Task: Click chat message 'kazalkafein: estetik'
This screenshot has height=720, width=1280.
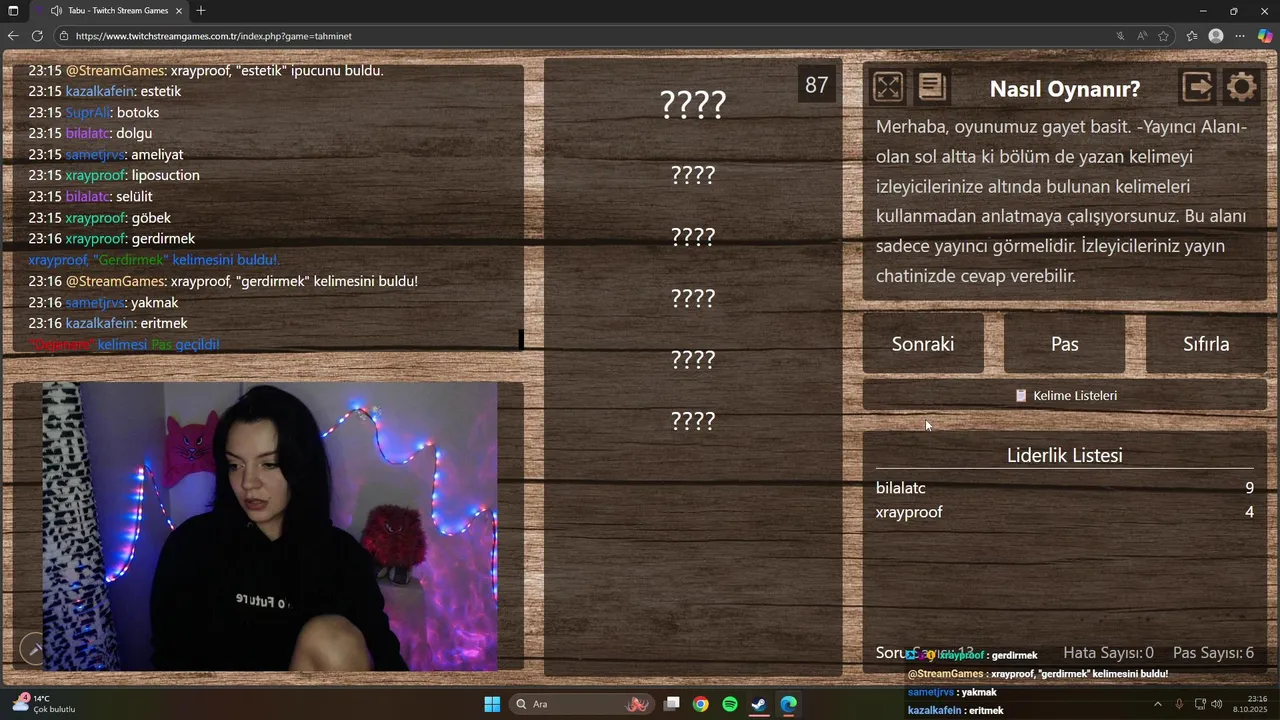Action: click(105, 91)
